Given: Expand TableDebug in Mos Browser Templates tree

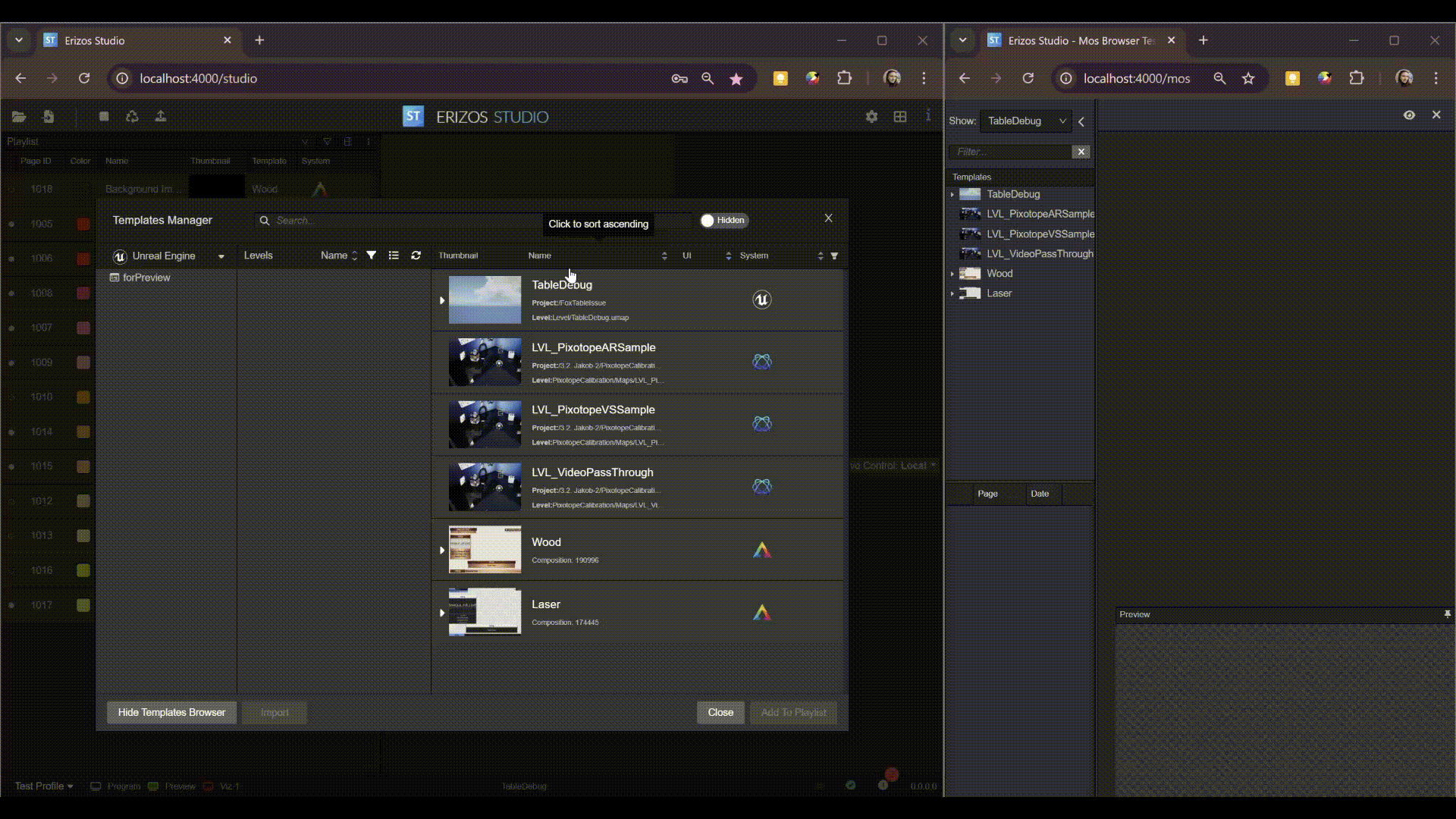Looking at the screenshot, I should coord(952,195).
